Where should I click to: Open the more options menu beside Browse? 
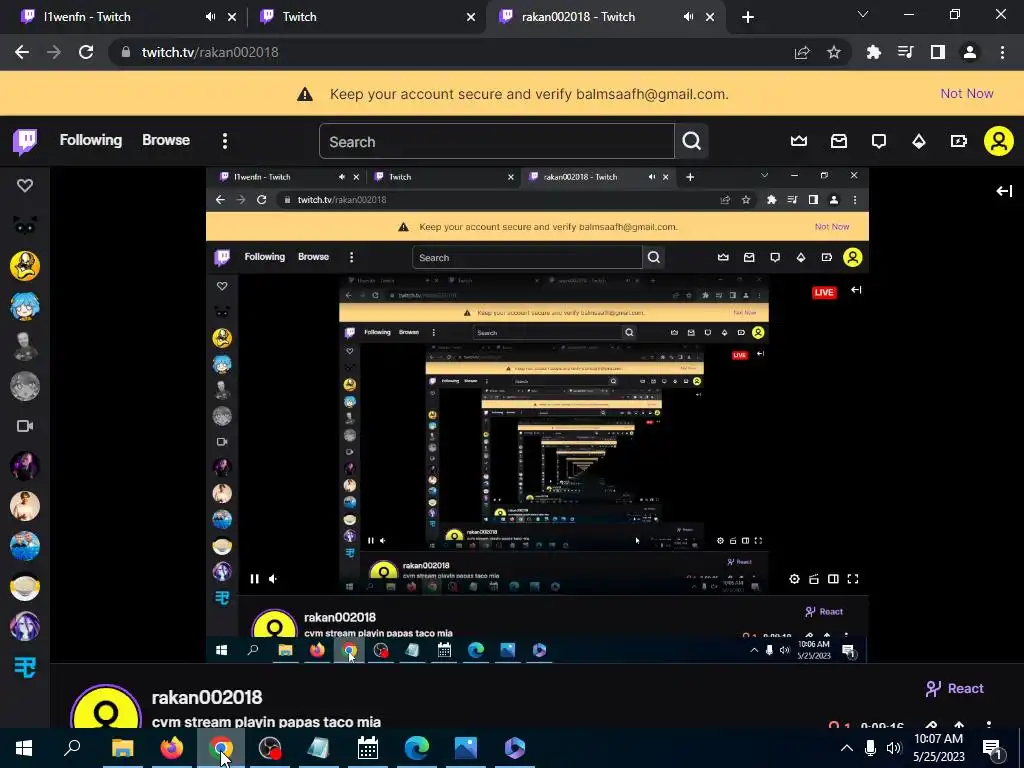(225, 141)
